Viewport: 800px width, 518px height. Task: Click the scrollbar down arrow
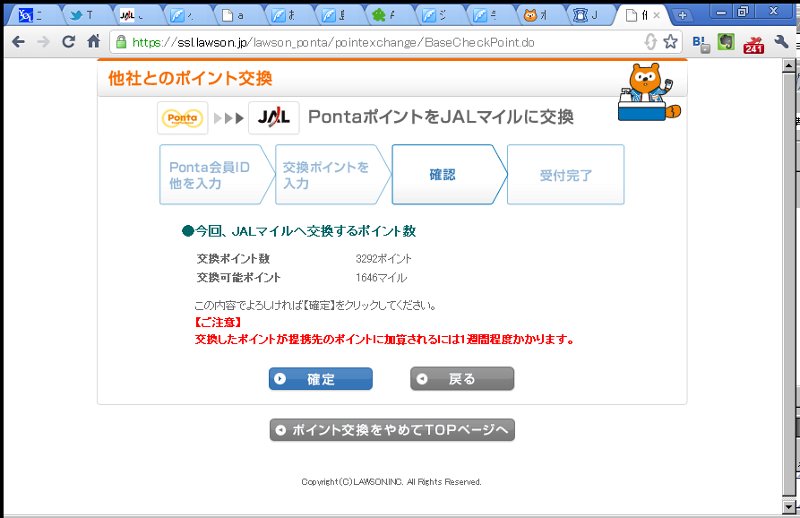tap(789, 507)
